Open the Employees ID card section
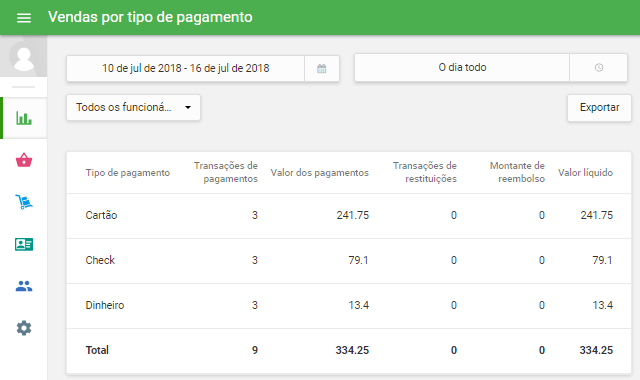The width and height of the screenshot is (640, 380). [x=24, y=244]
